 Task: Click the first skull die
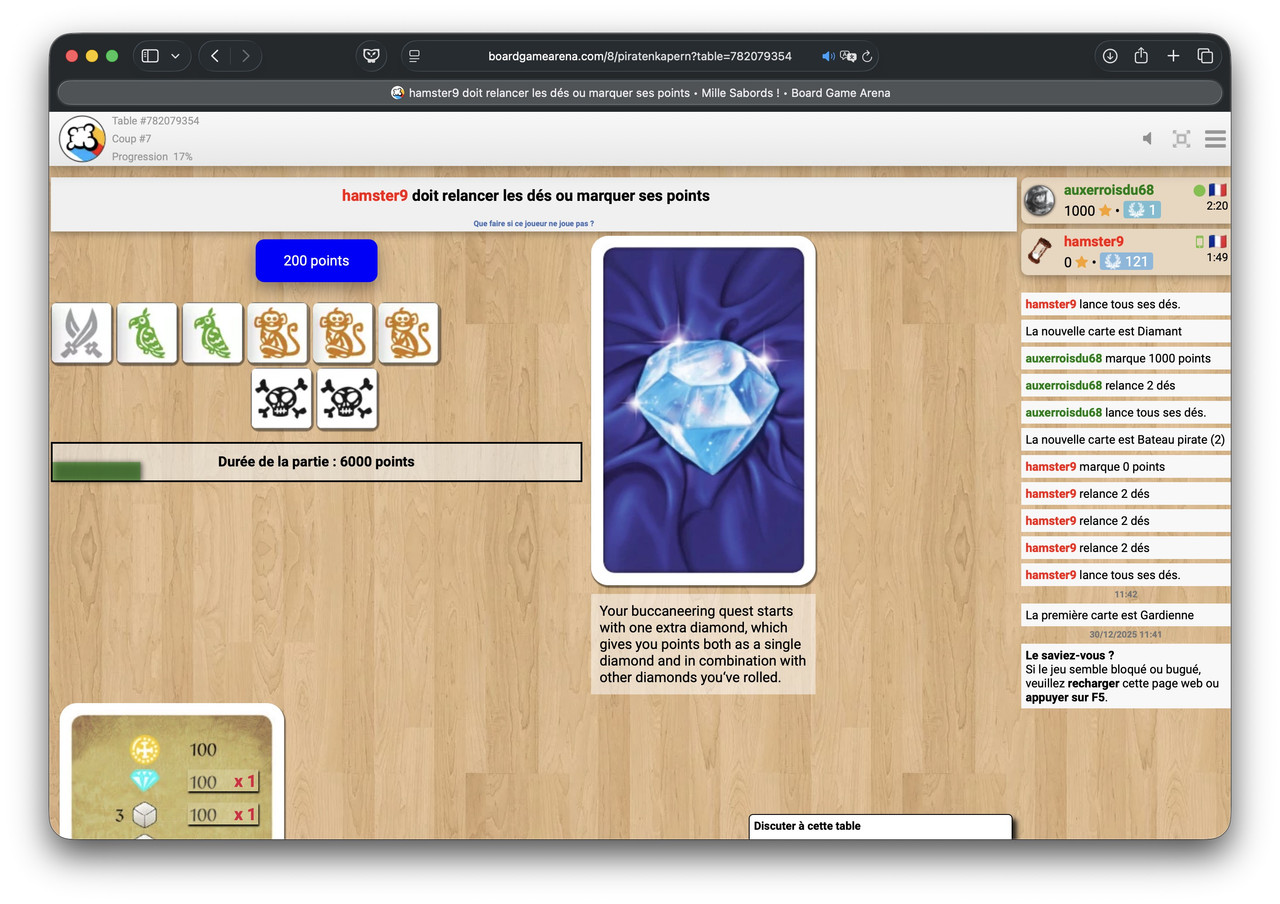pos(281,398)
